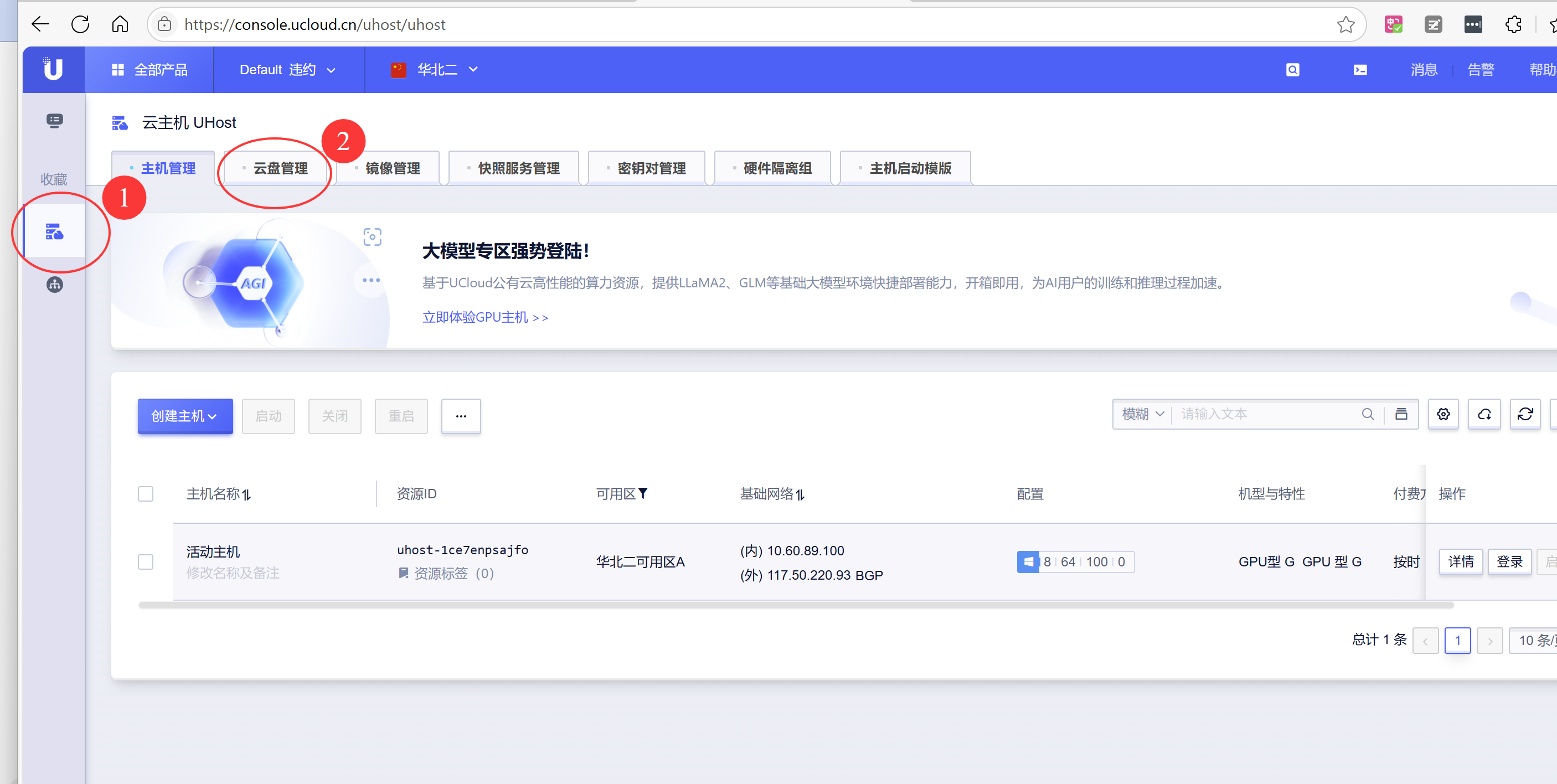
Task: Click the UCloud U logo
Action: (53, 69)
